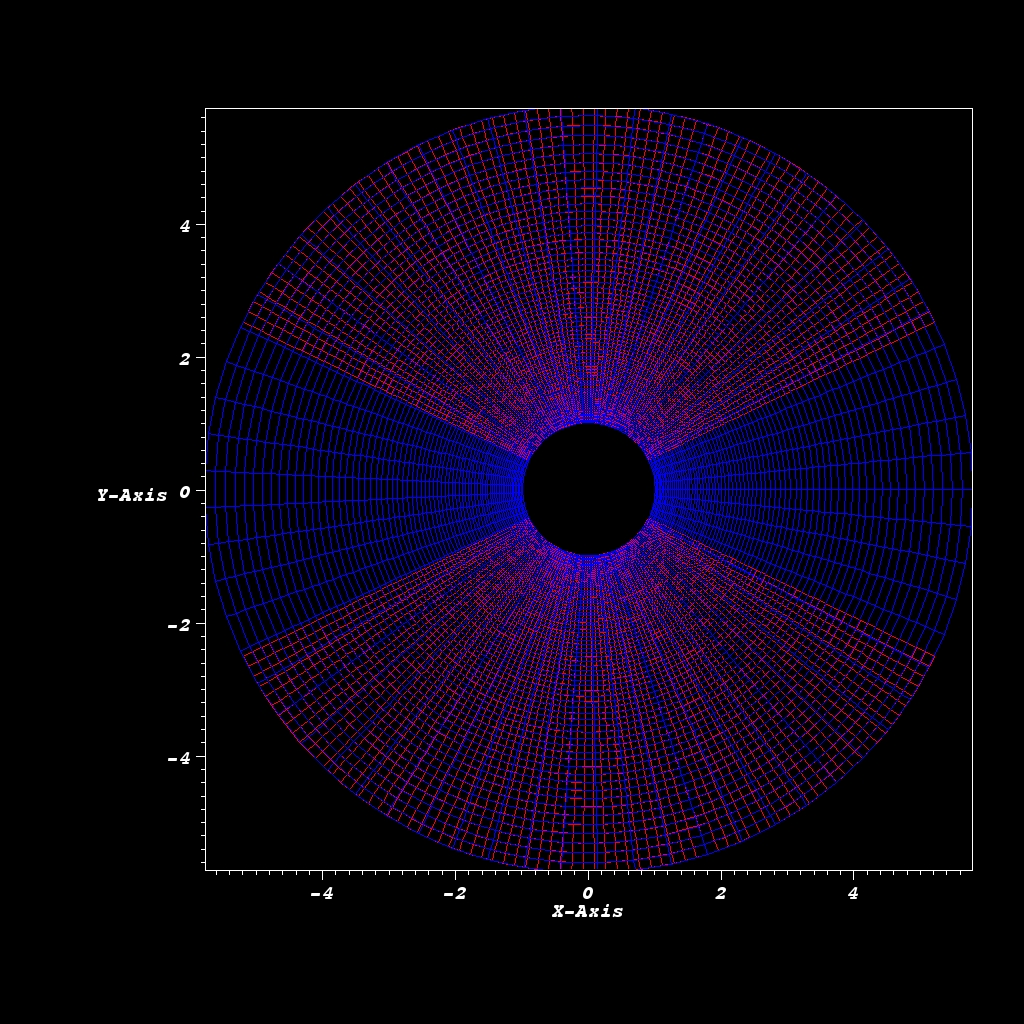The width and height of the screenshot is (1024, 1024).
Task: Click the X-axis tick label -2
Action: pos(455,893)
